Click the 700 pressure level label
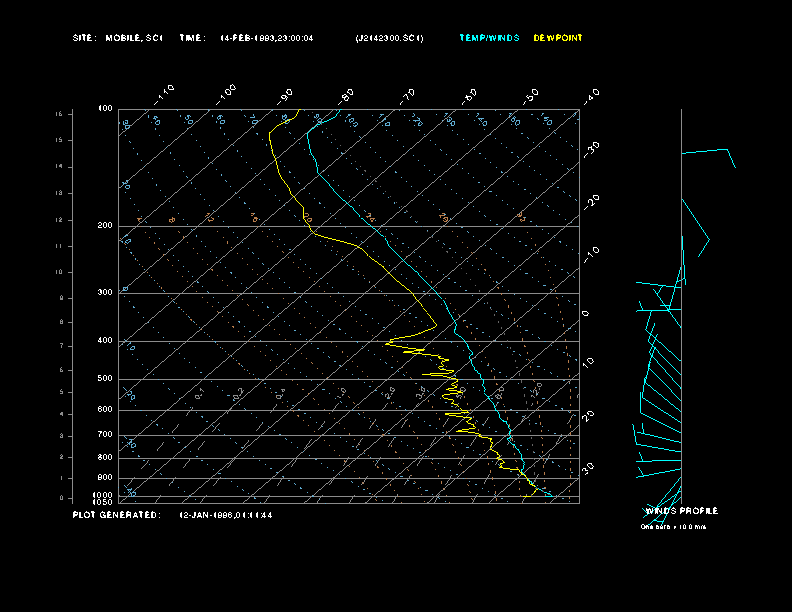792x612 pixels. [105, 435]
